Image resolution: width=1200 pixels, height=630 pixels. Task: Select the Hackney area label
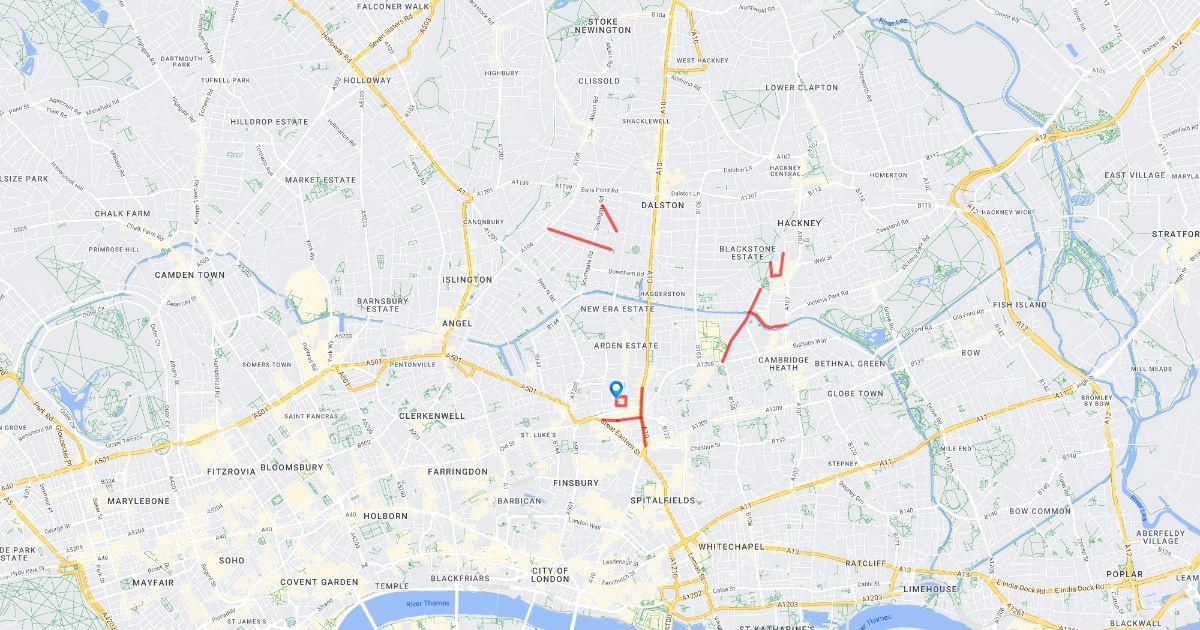point(799,223)
